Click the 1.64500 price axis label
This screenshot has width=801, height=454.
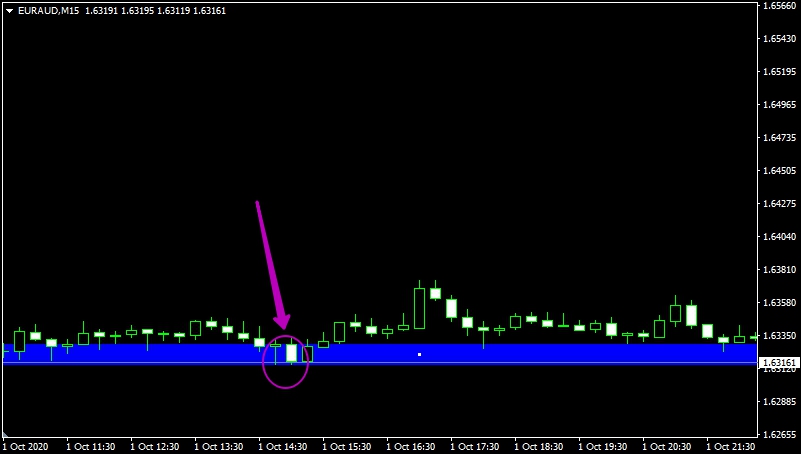(x=777, y=171)
